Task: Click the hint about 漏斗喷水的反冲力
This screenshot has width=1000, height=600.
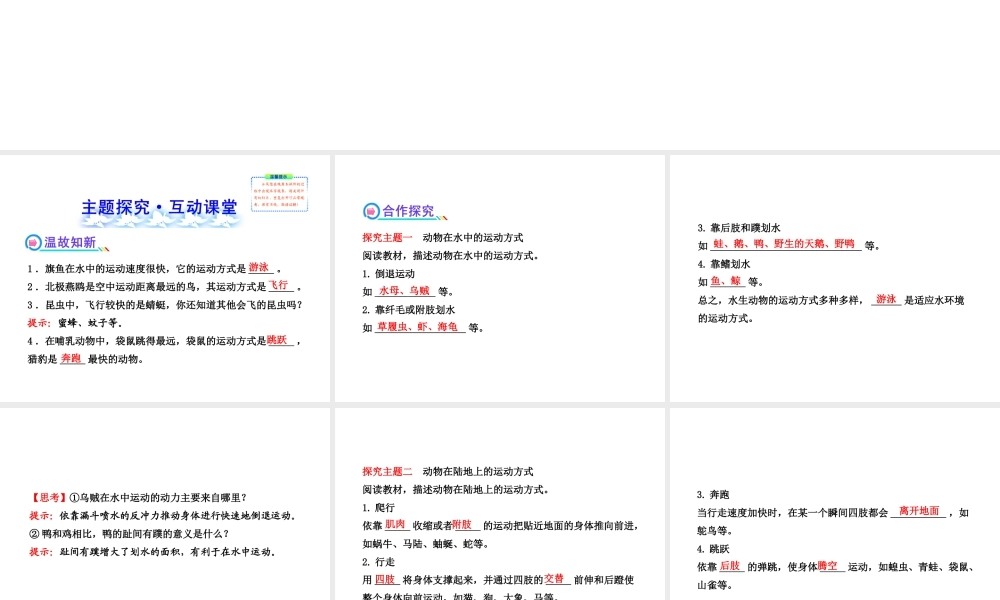Action: 177,515
